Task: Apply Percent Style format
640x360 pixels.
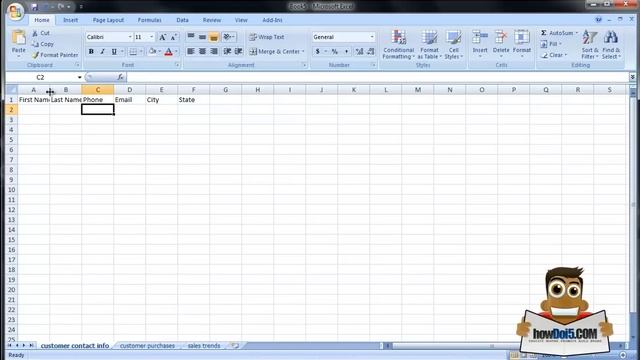Action: click(335, 51)
